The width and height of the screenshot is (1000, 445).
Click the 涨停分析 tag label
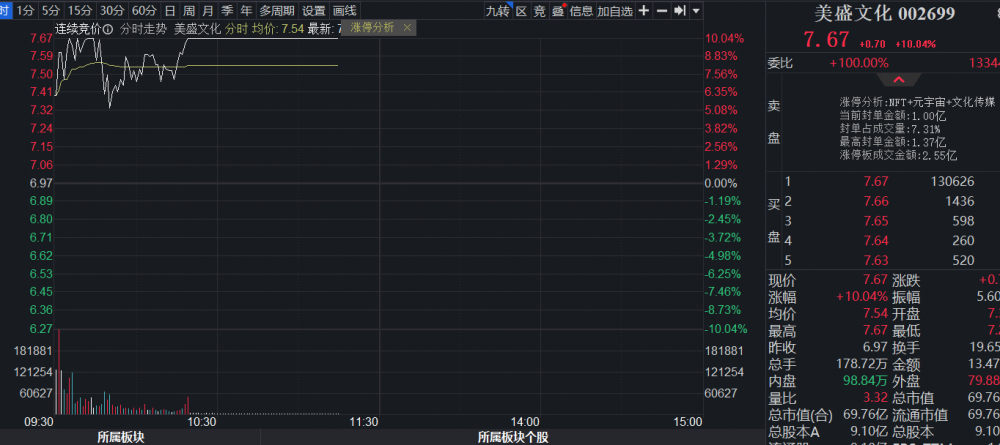(371, 27)
